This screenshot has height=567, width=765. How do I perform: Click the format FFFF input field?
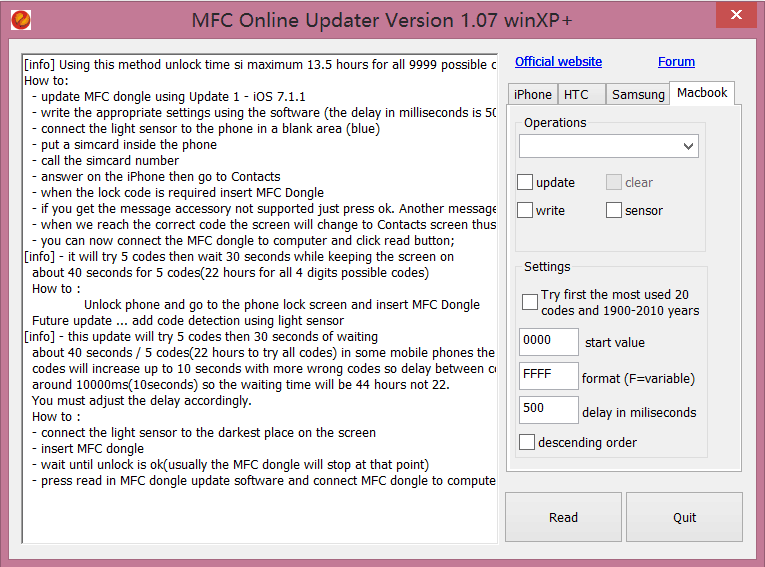[x=548, y=376]
